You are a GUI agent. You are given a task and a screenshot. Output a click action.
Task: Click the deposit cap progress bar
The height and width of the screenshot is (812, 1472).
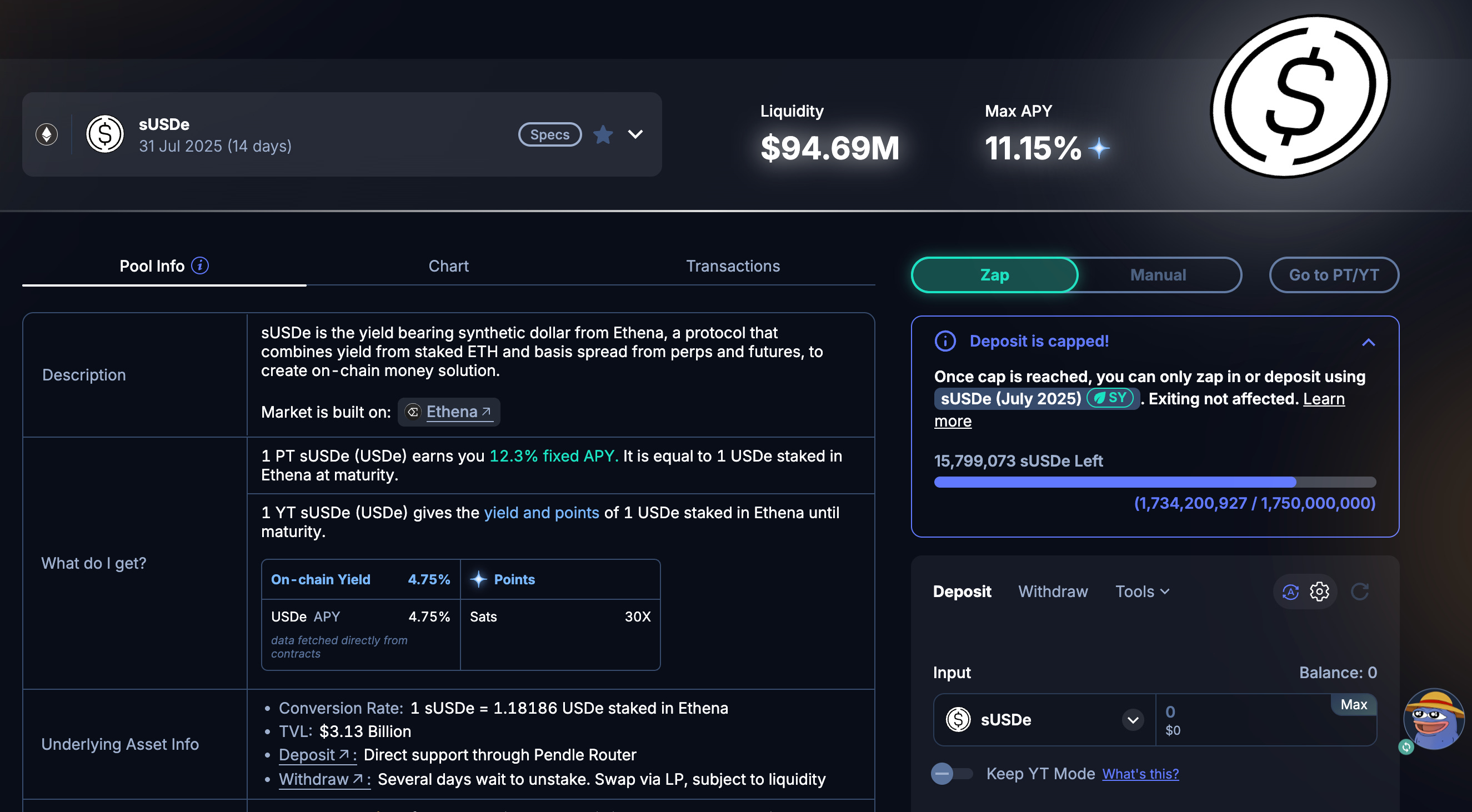[x=1155, y=482]
